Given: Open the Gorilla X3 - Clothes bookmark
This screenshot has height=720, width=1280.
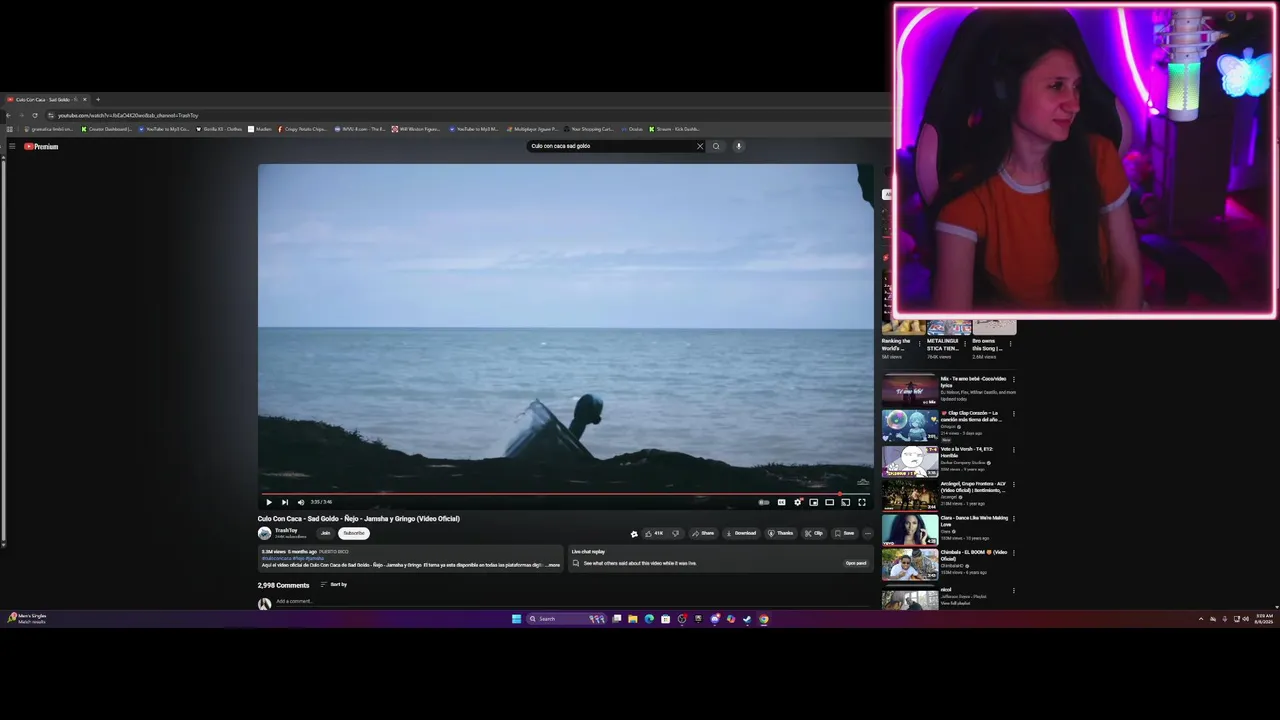Looking at the screenshot, I should pos(219,129).
